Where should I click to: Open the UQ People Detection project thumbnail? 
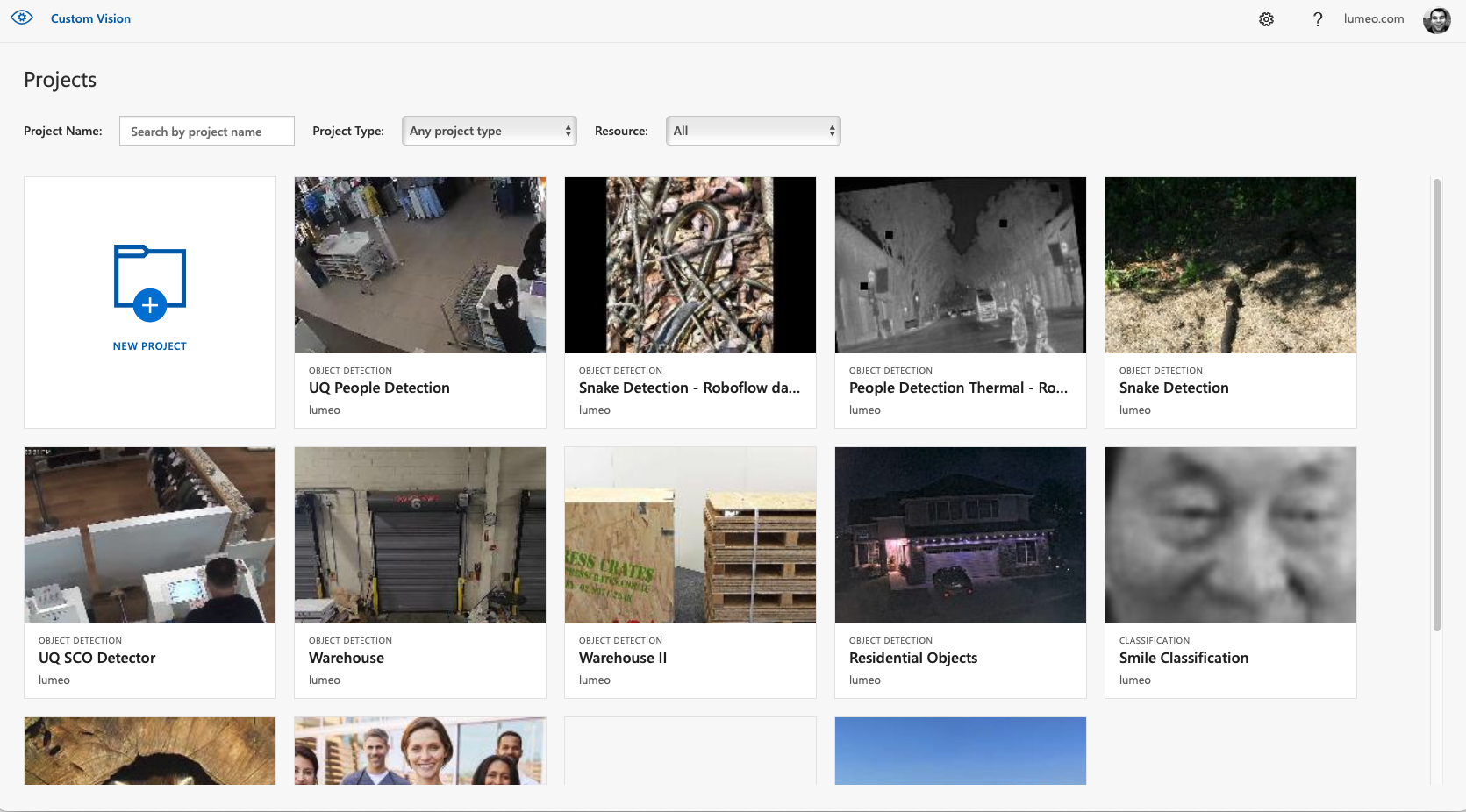tap(420, 265)
